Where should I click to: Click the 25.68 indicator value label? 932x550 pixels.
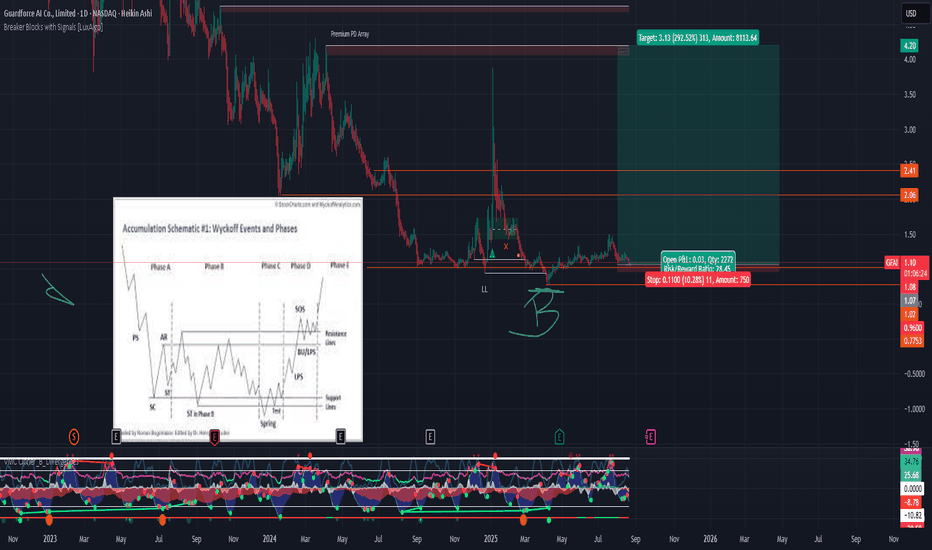click(912, 475)
